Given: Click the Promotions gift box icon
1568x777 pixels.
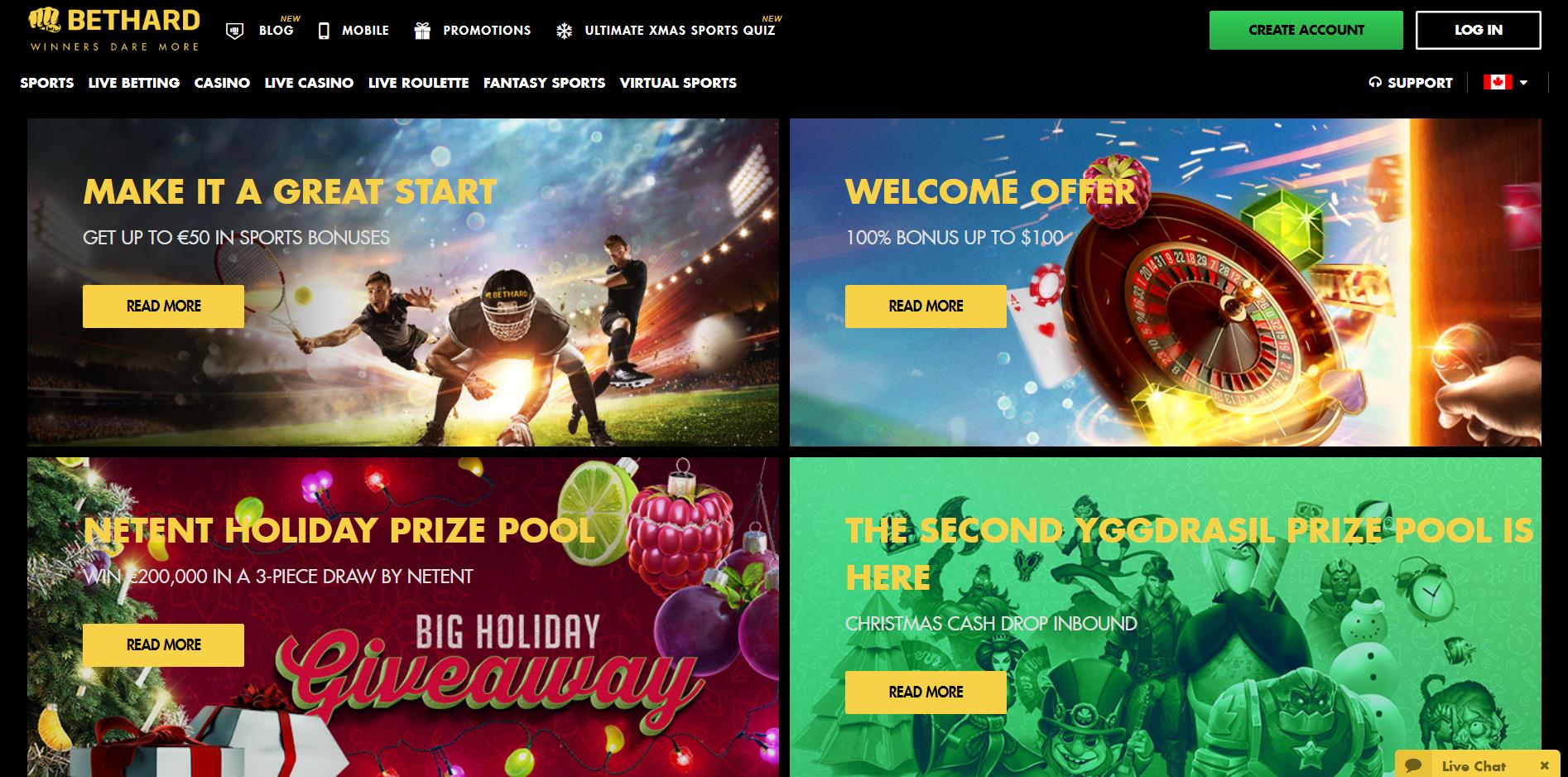Looking at the screenshot, I should coord(422,31).
